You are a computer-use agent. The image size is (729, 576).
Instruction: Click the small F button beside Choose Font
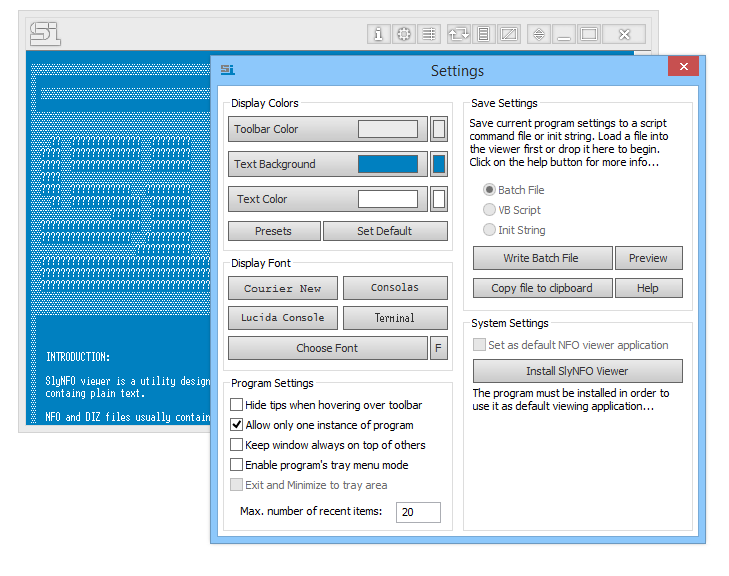[x=439, y=348]
